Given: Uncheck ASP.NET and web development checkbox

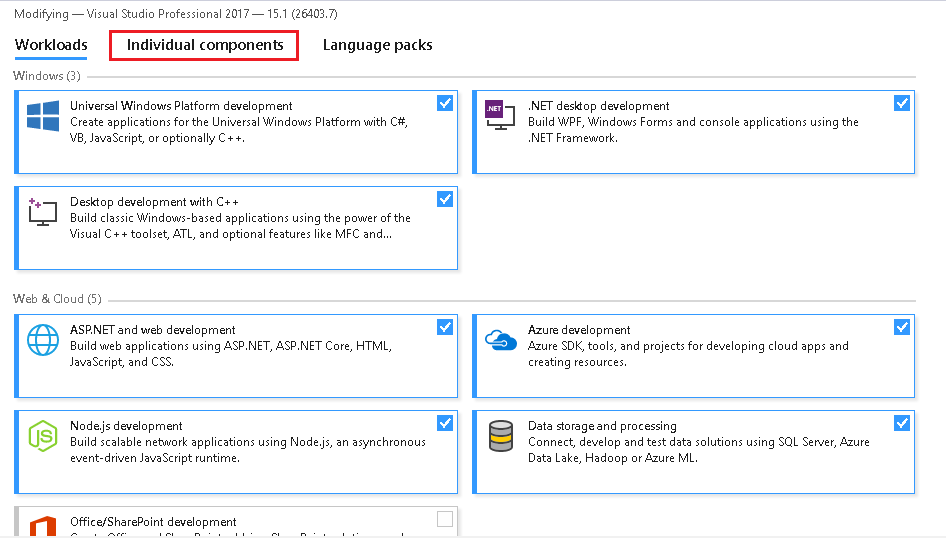Looking at the screenshot, I should (445, 327).
